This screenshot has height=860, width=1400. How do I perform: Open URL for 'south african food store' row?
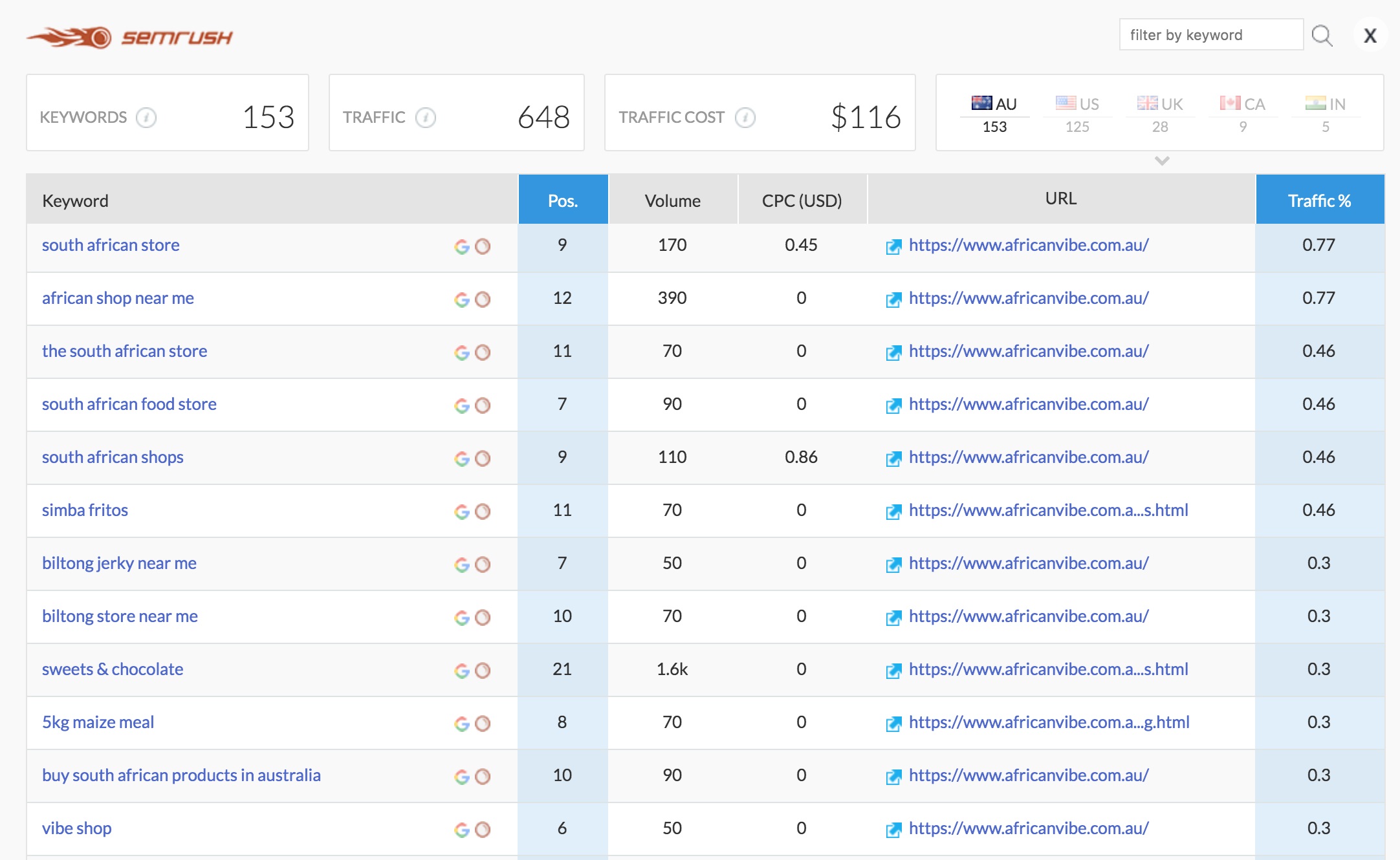click(1029, 404)
